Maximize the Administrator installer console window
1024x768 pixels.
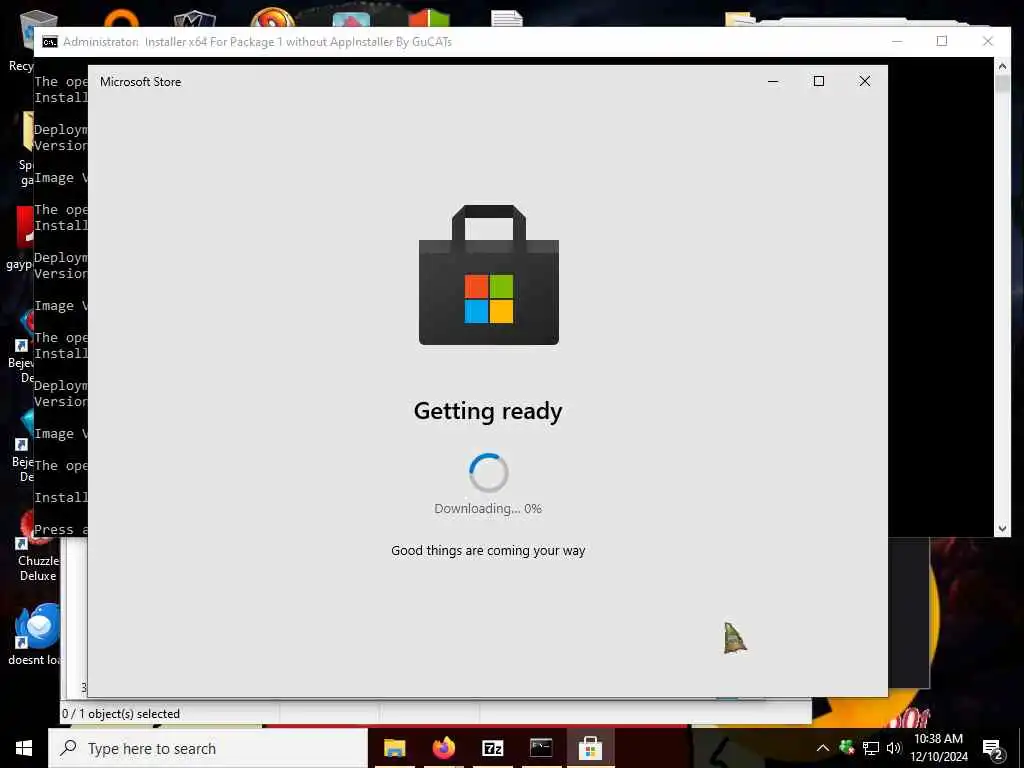(942, 41)
